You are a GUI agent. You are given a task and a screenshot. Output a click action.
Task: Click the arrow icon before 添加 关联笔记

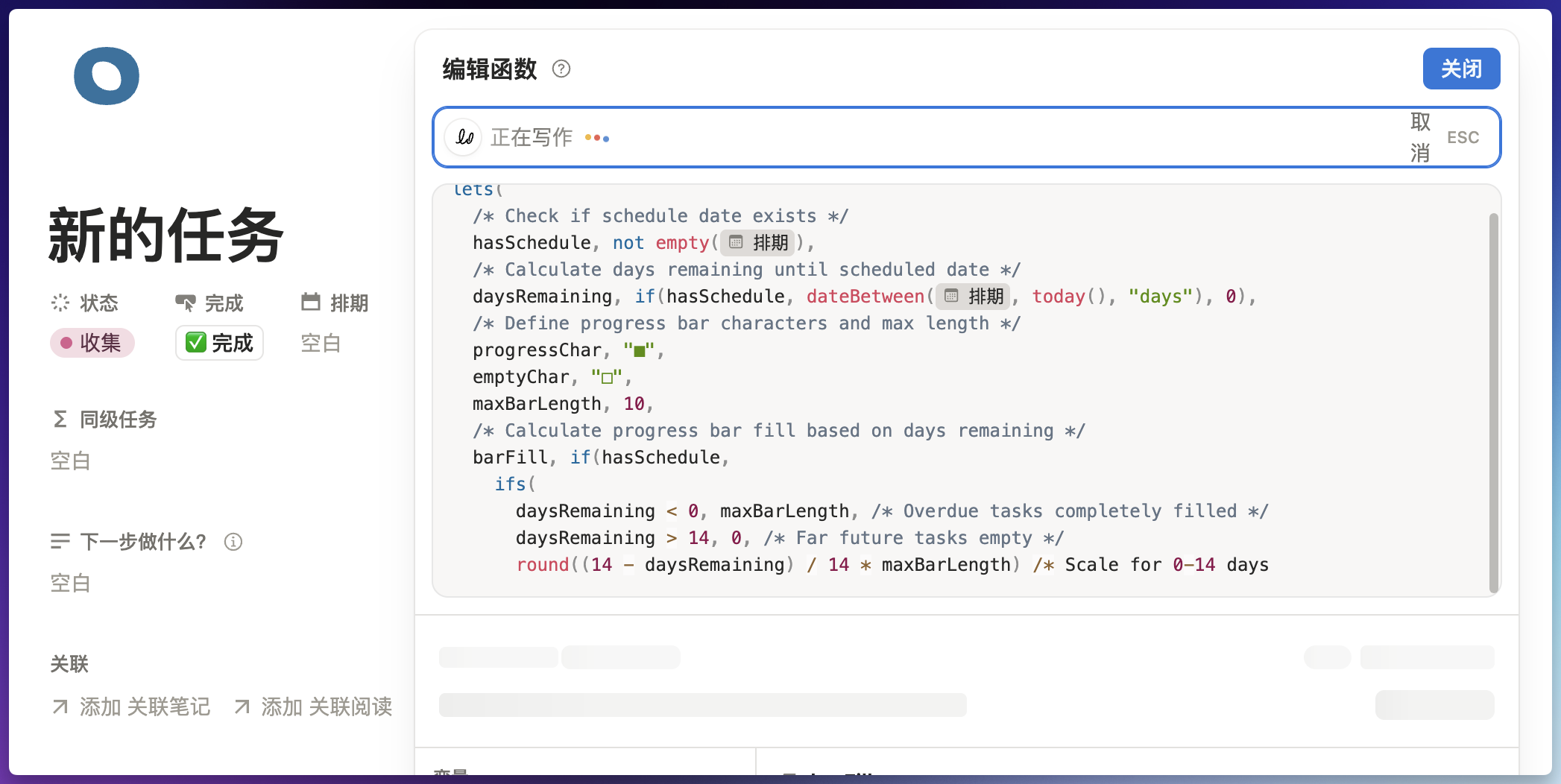coord(60,706)
